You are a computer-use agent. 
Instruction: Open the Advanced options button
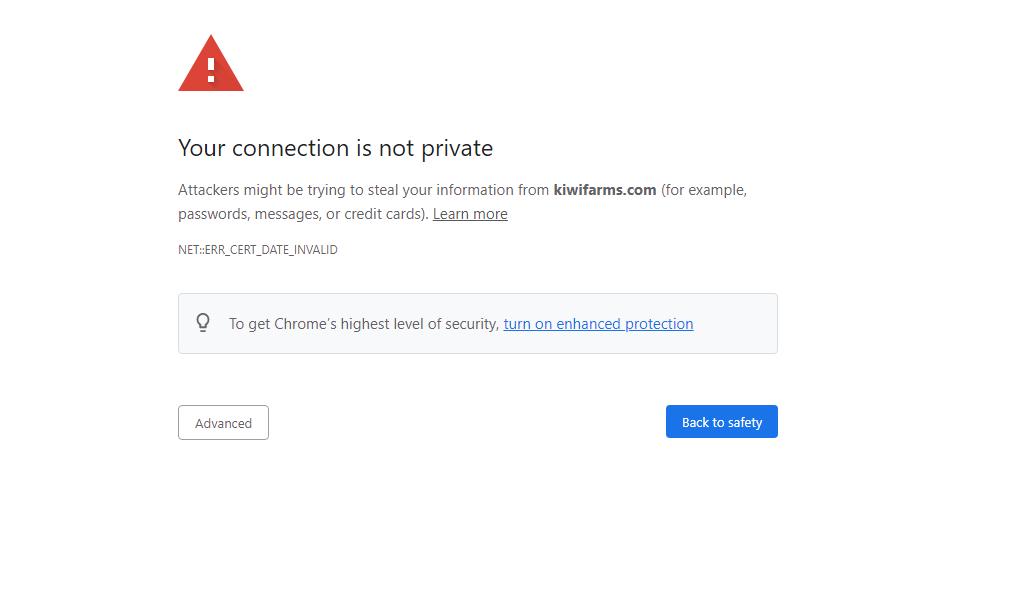tap(223, 422)
